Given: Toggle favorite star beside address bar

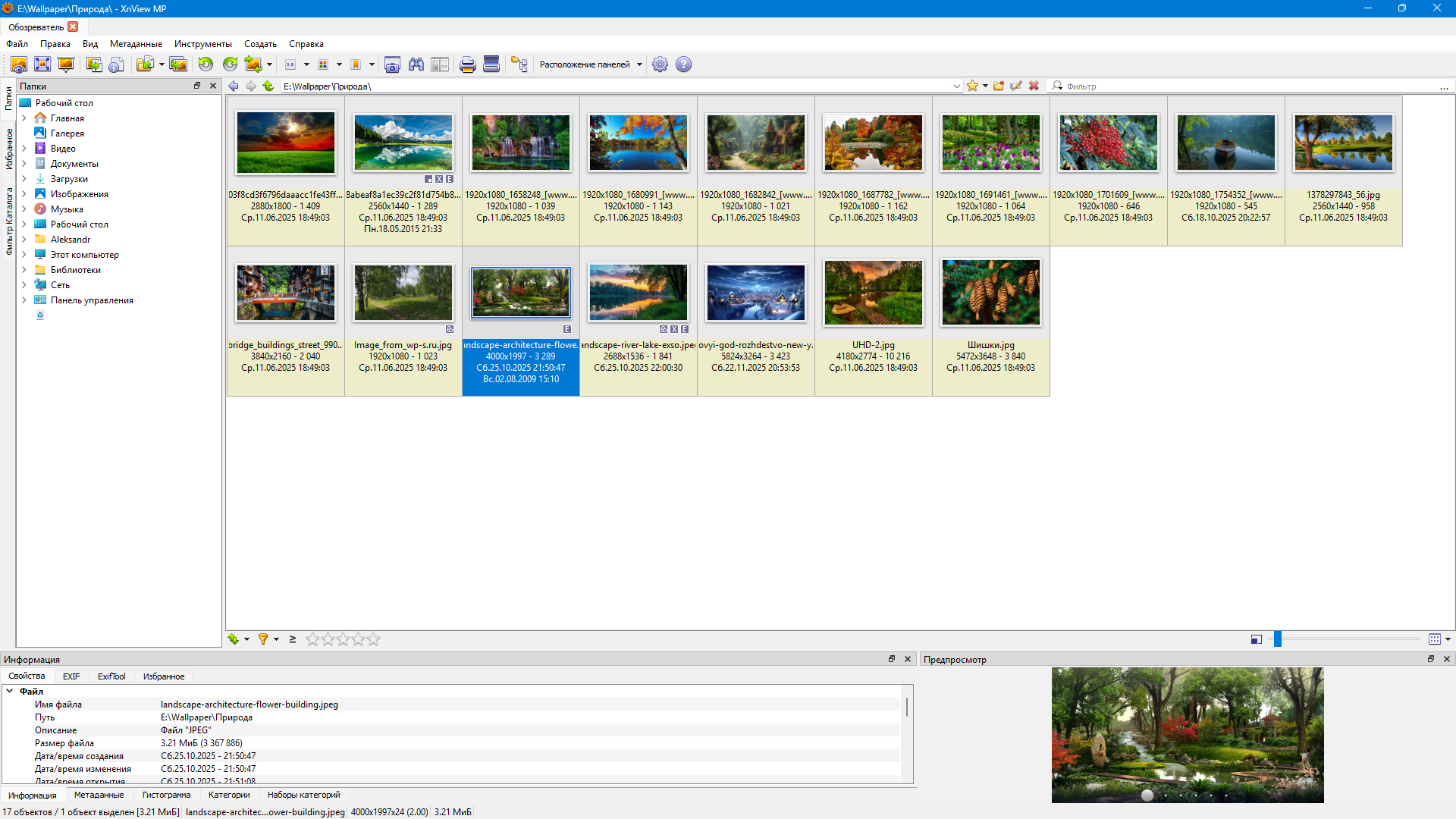Looking at the screenshot, I should (x=972, y=86).
